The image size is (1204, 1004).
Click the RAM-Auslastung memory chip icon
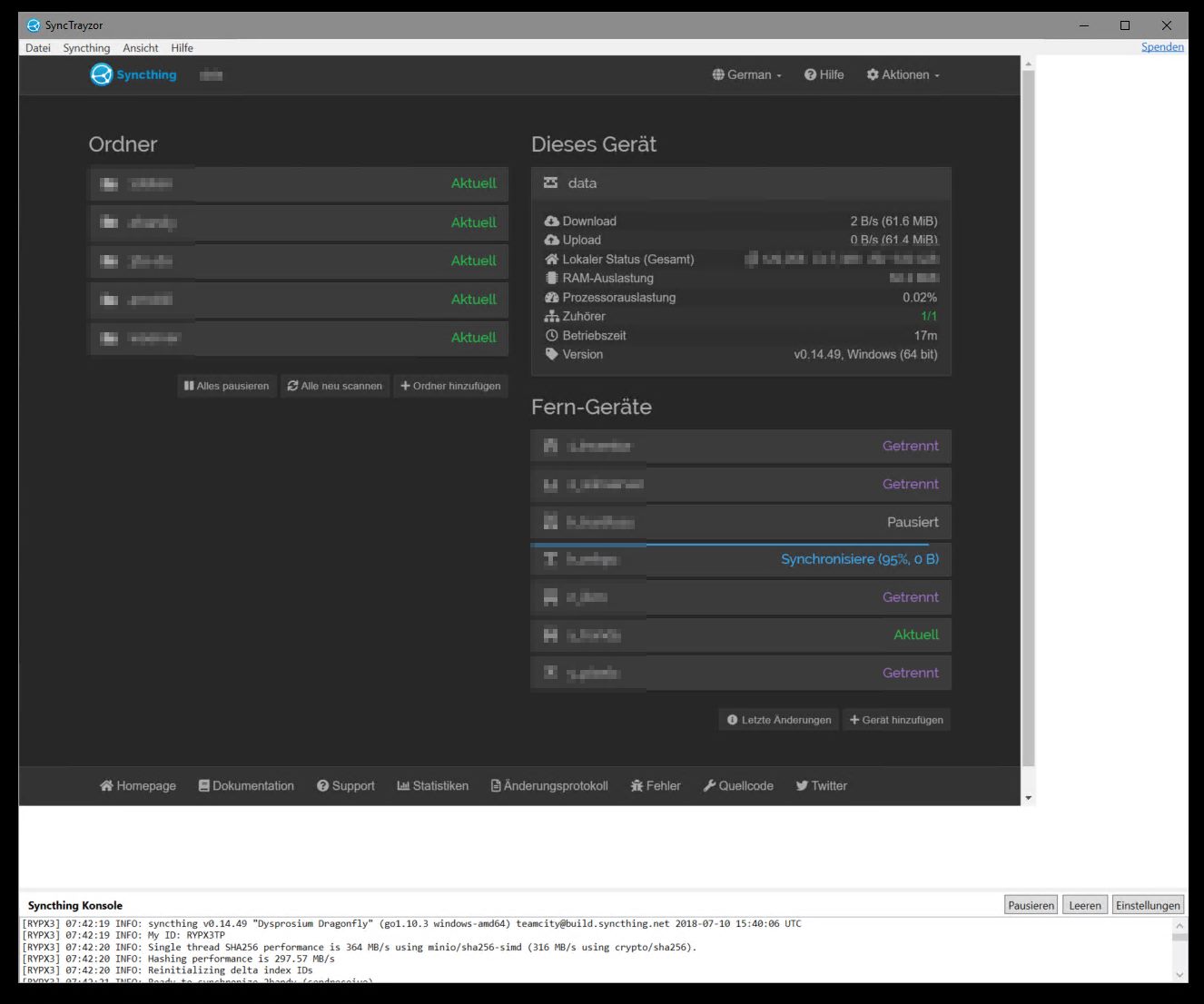pos(552,278)
